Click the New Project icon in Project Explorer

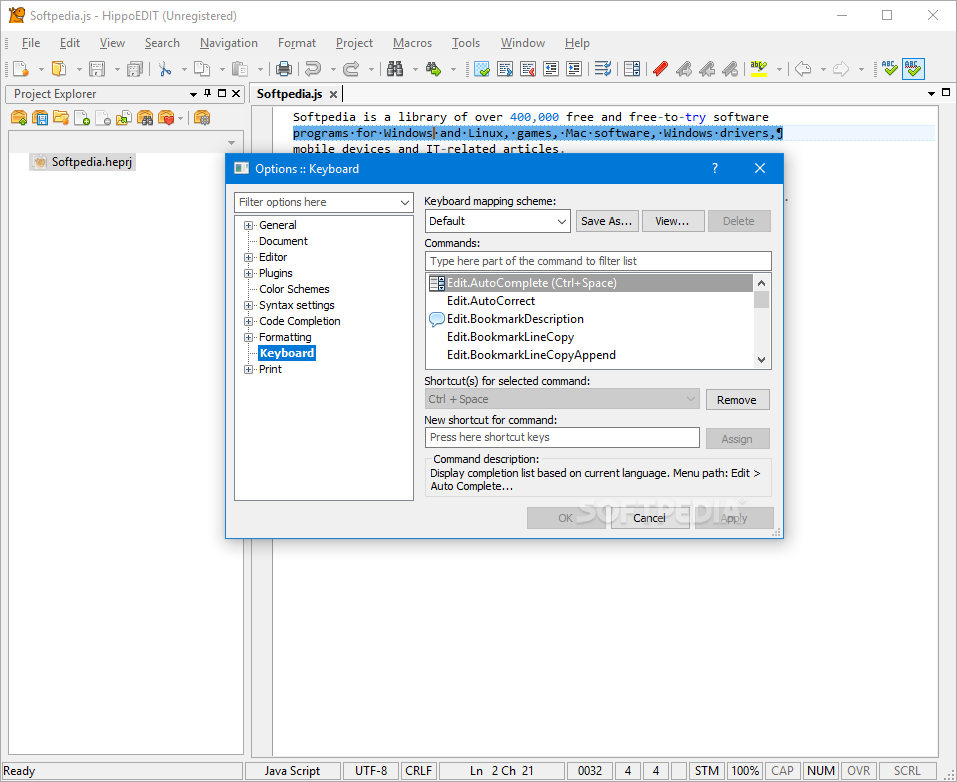point(19,118)
